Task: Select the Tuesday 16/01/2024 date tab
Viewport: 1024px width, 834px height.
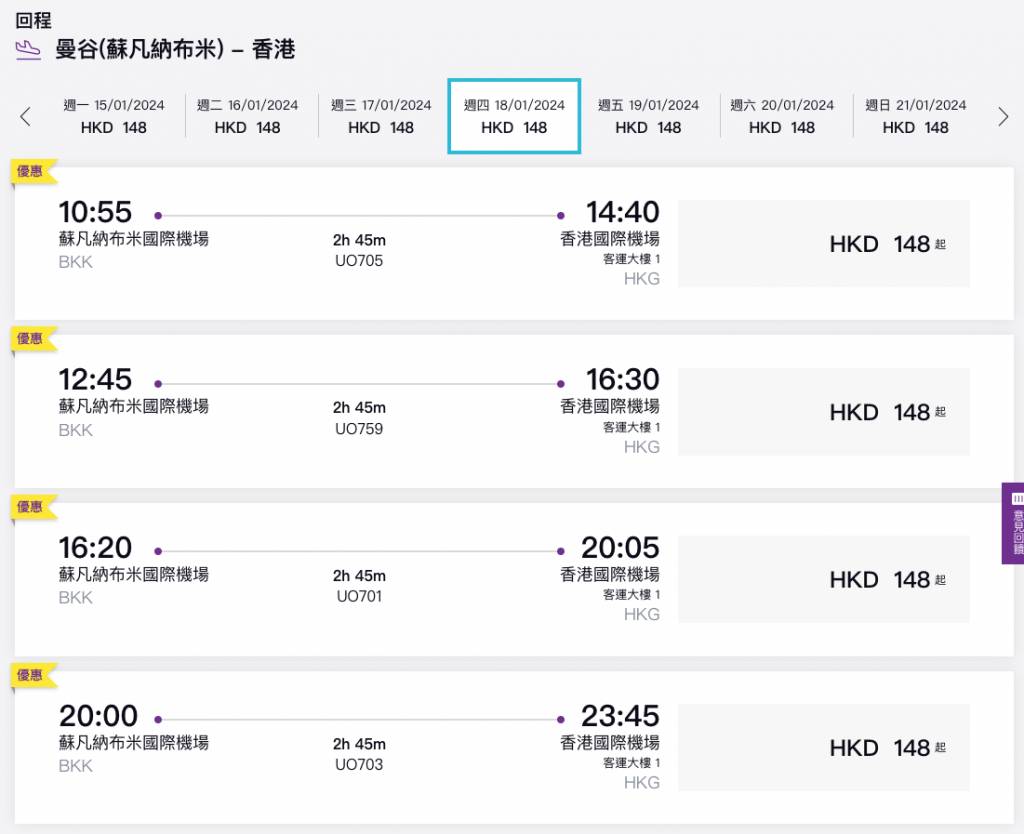Action: [247, 116]
